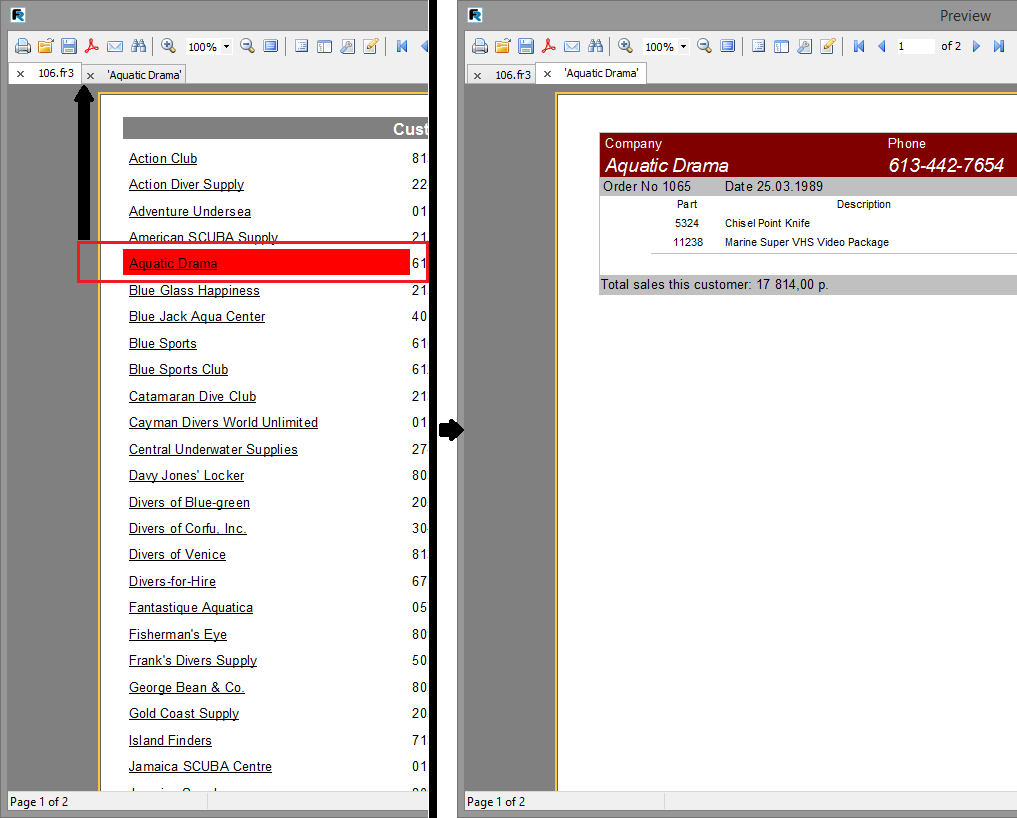The height and width of the screenshot is (818, 1017).
Task: Close 106.fr3 tab in left window
Action: tap(21, 74)
